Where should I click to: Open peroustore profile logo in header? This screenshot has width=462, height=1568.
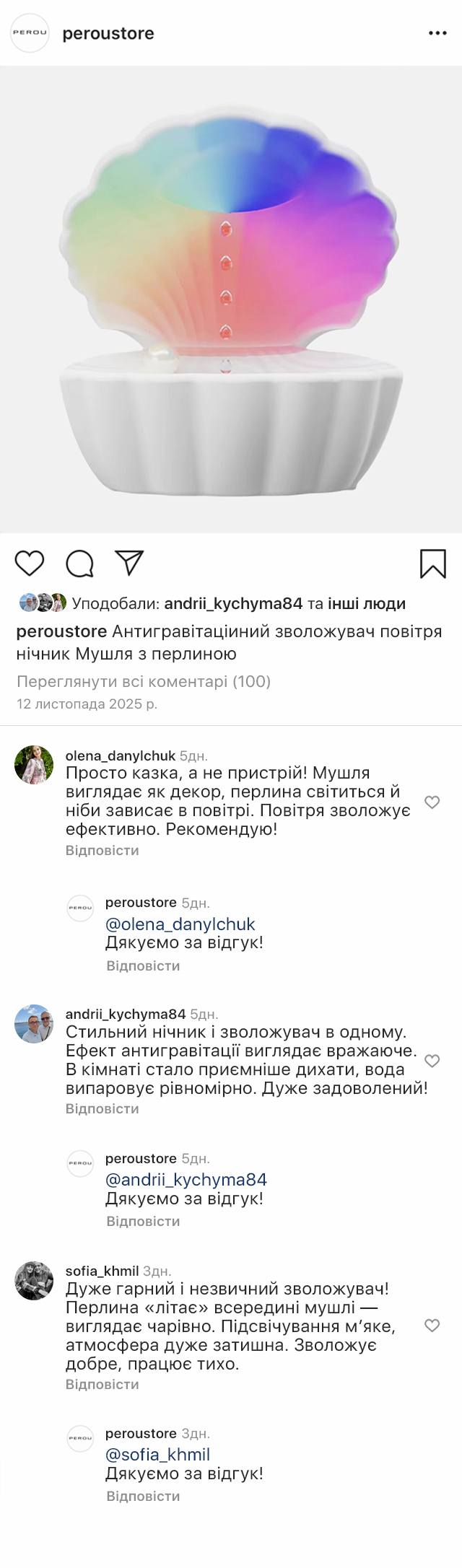30,33
